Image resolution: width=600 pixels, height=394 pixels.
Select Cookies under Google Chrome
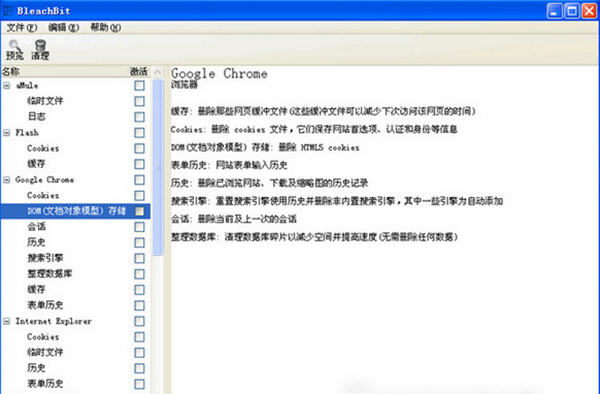tap(43, 195)
